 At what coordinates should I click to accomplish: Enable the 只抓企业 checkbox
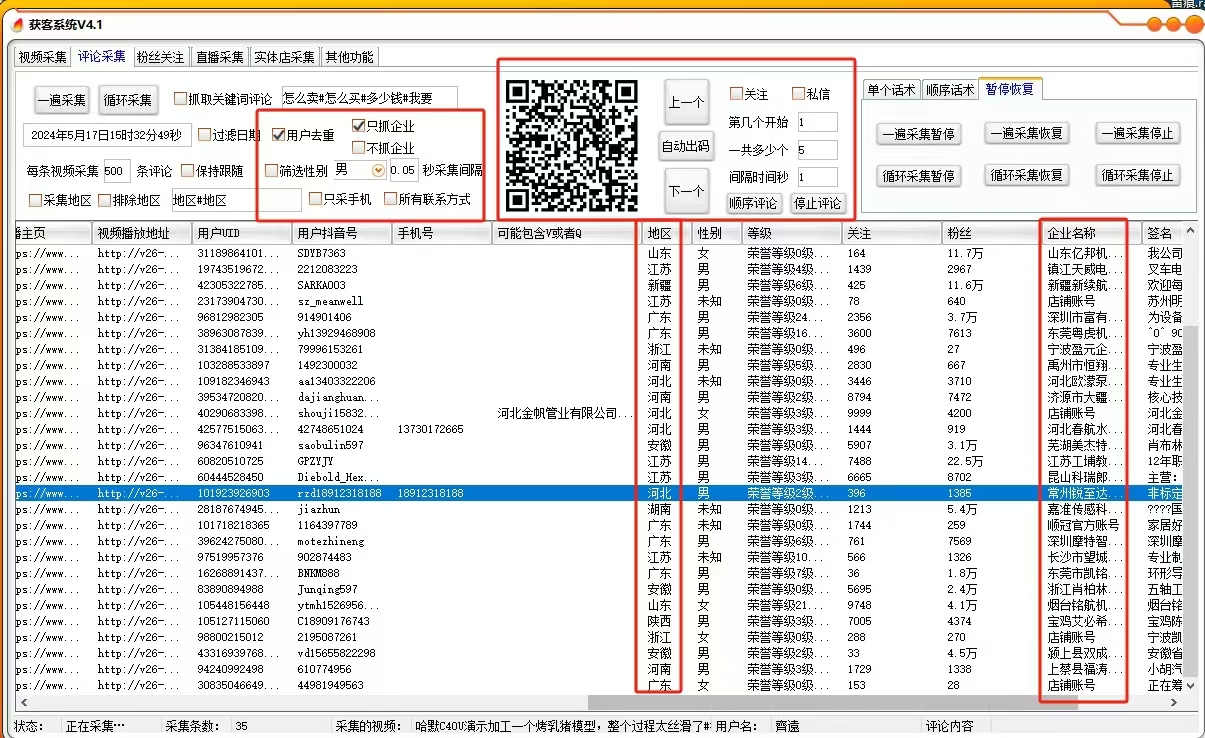tap(359, 127)
